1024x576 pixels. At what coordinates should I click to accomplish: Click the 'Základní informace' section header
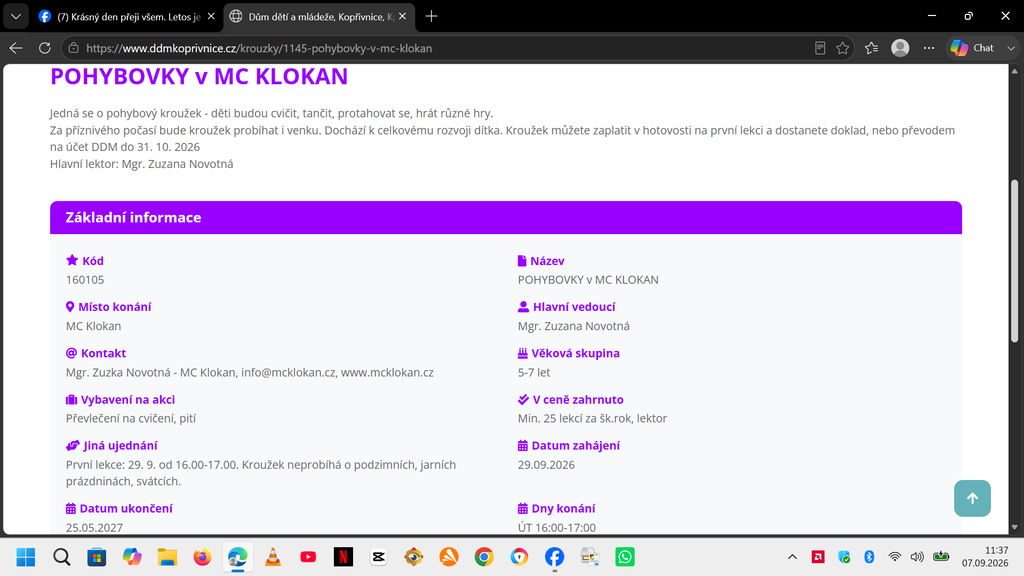coord(505,217)
